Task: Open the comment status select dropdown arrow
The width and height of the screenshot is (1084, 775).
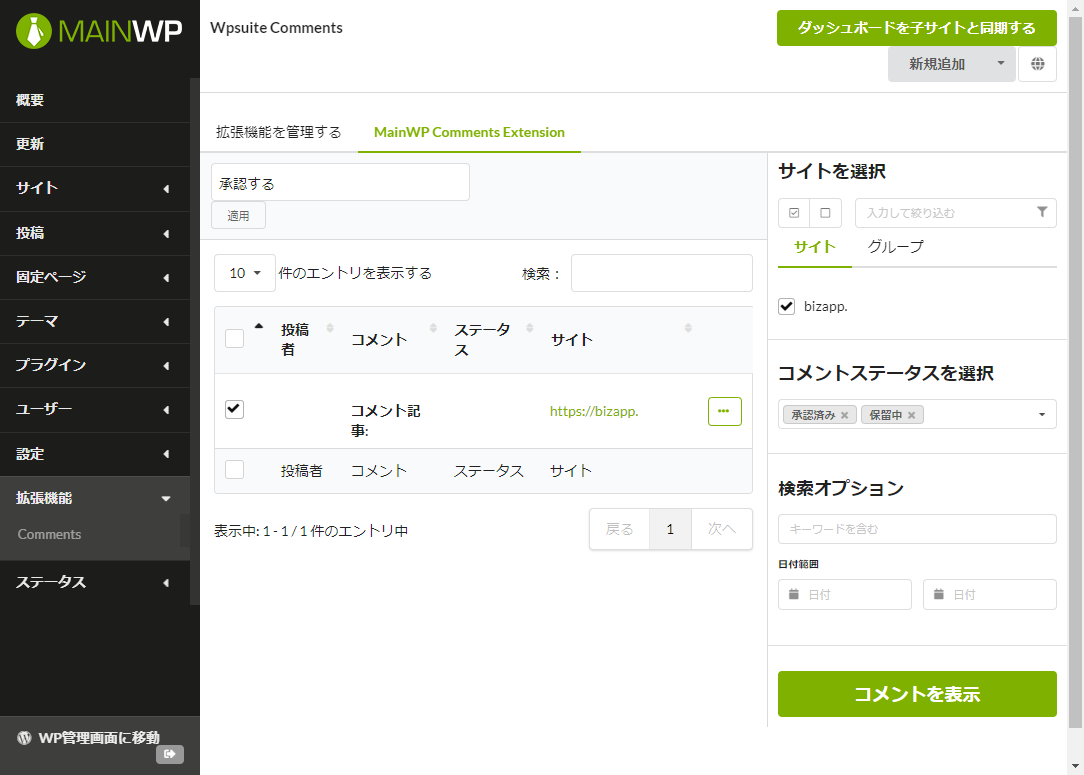Action: (1042, 415)
